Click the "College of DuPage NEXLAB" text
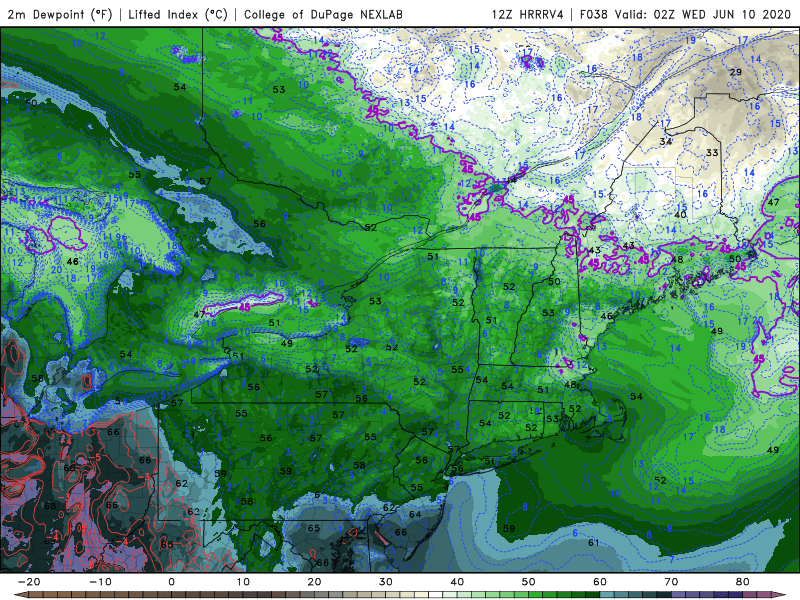 pos(323,14)
